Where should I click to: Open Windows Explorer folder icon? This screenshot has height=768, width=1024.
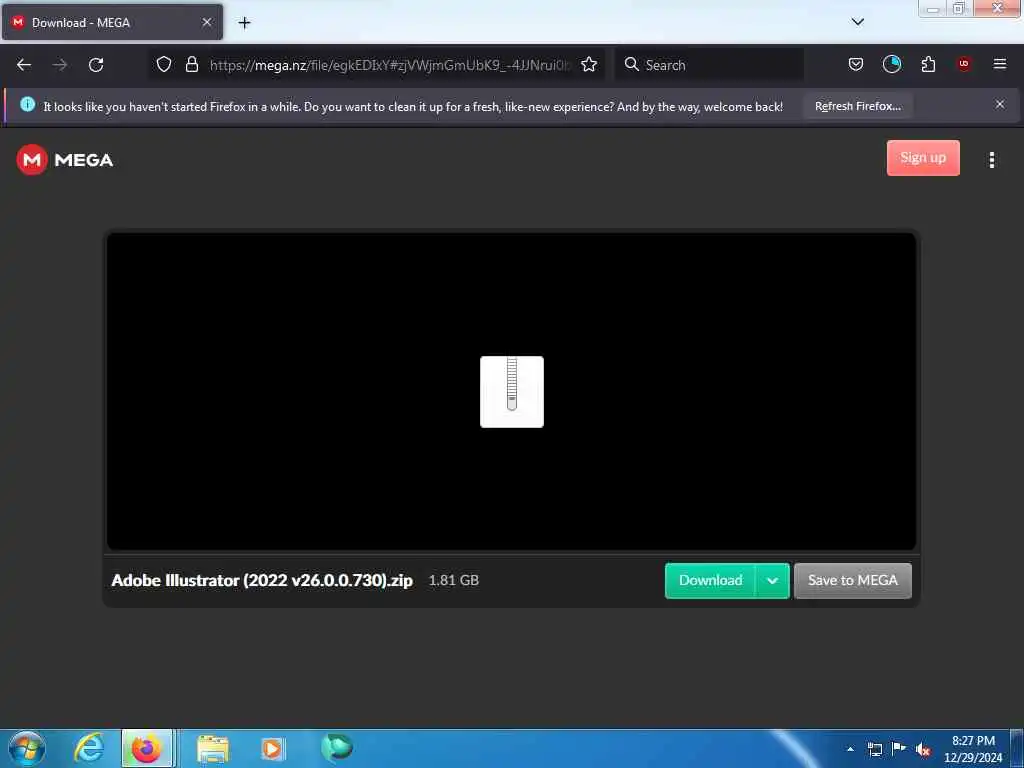(x=213, y=749)
